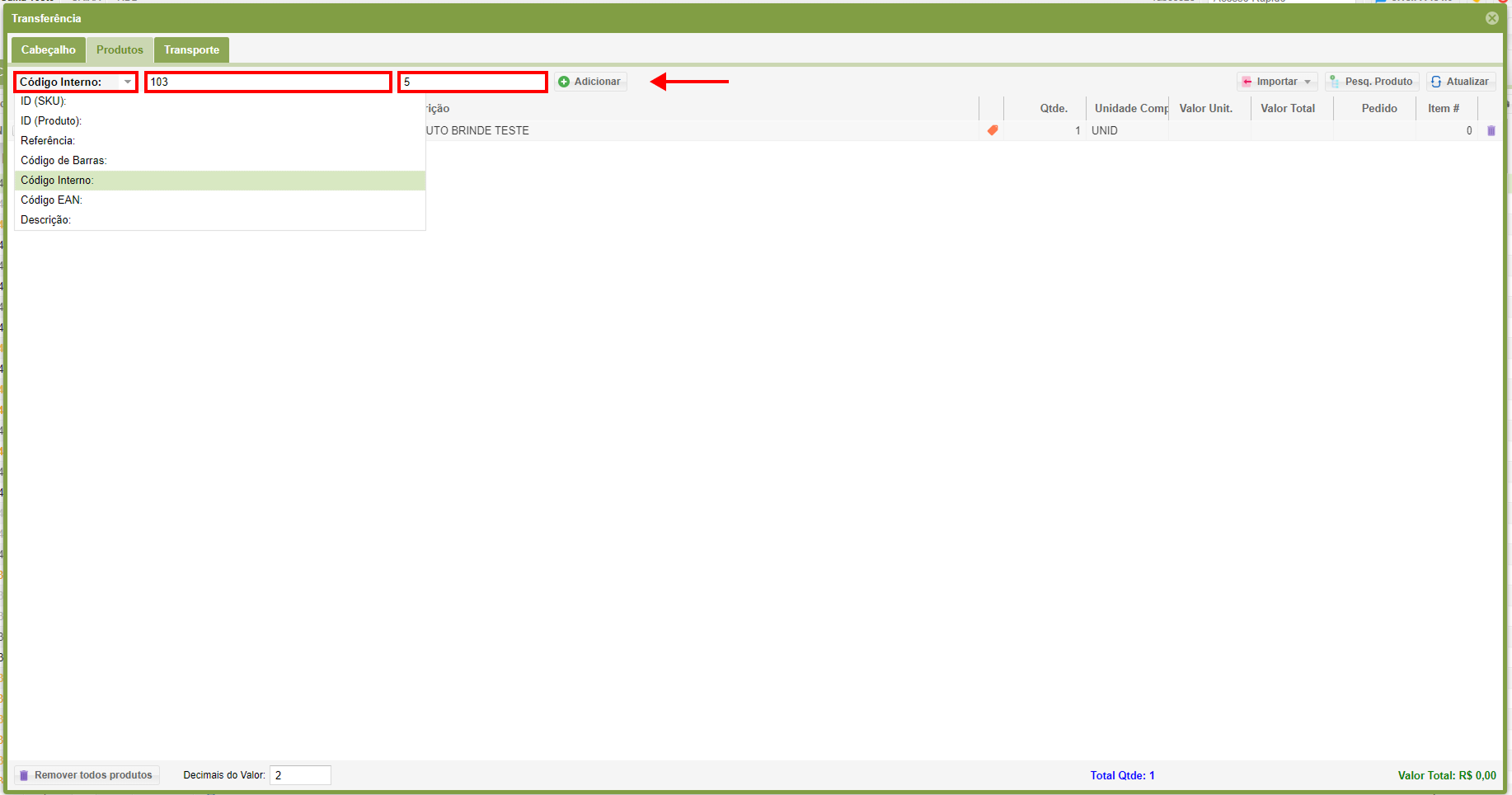
Task: Choose Código de Barras option
Action: tap(63, 161)
